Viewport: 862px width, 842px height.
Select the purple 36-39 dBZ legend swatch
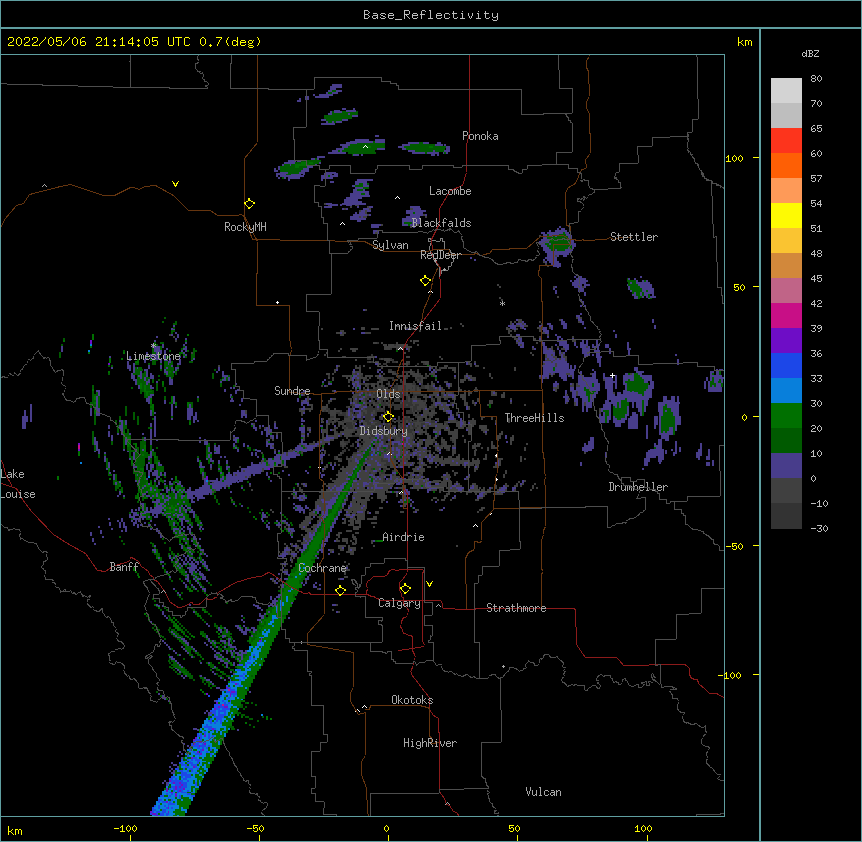pos(786,341)
